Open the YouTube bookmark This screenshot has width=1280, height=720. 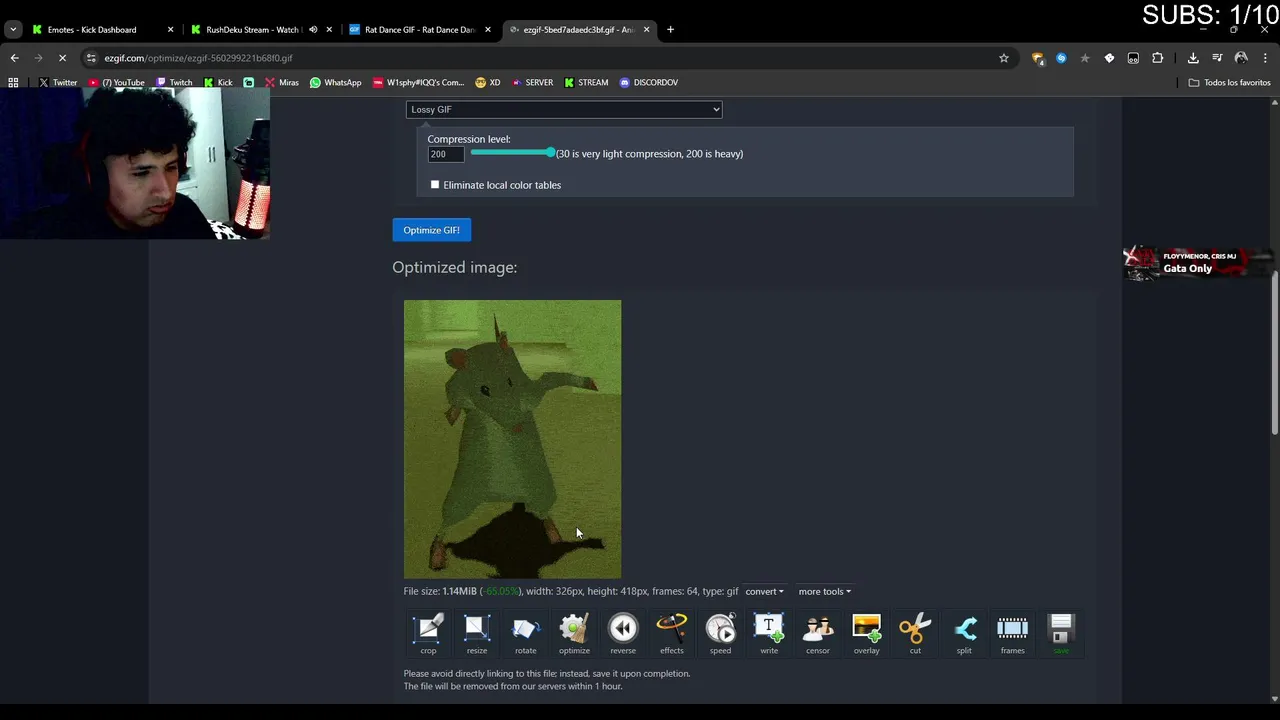click(x=117, y=83)
